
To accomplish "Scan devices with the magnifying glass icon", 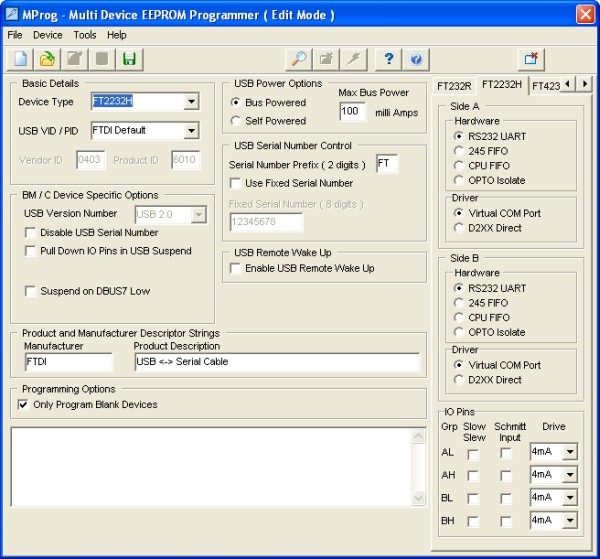I will 298,60.
